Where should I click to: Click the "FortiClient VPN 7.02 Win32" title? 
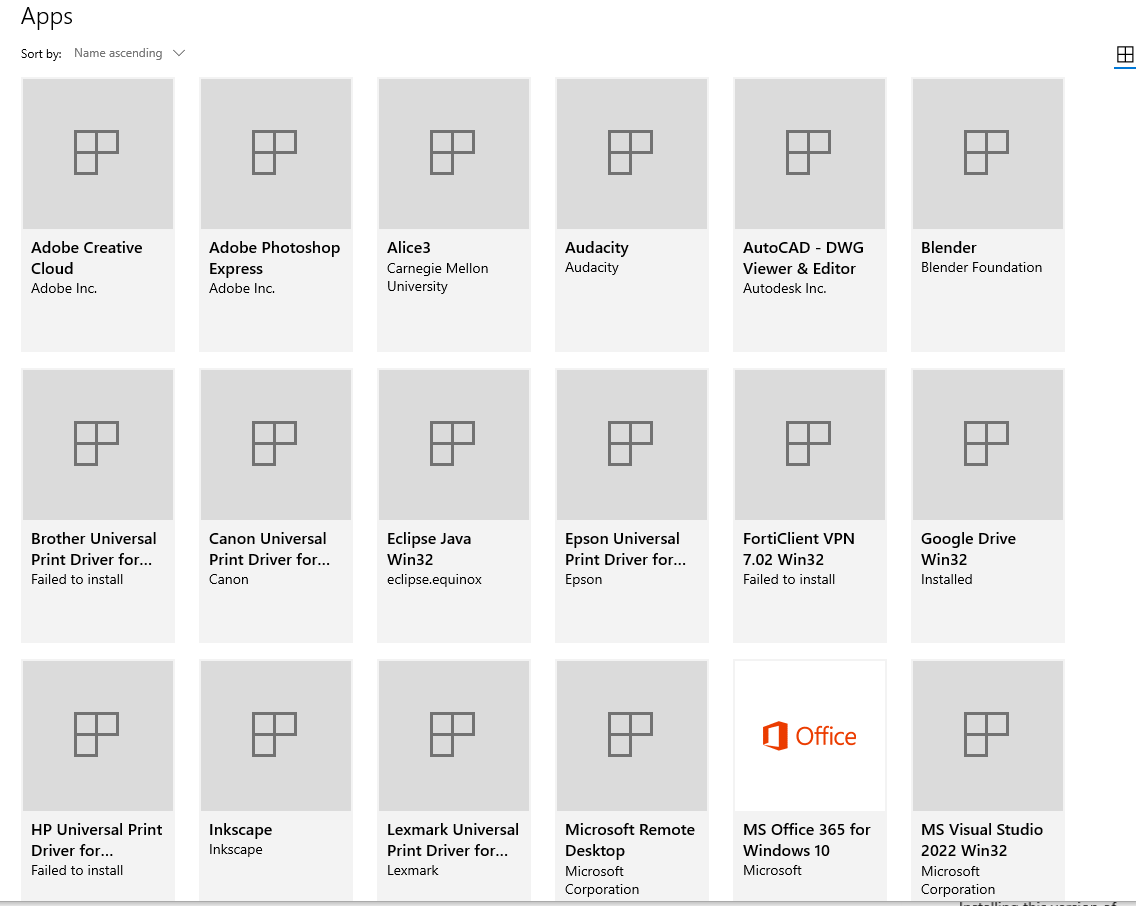798,549
